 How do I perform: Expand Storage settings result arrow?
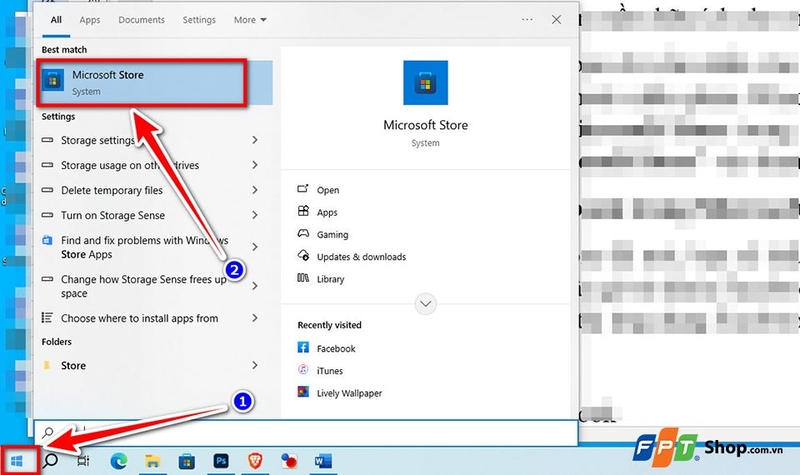tap(255, 140)
